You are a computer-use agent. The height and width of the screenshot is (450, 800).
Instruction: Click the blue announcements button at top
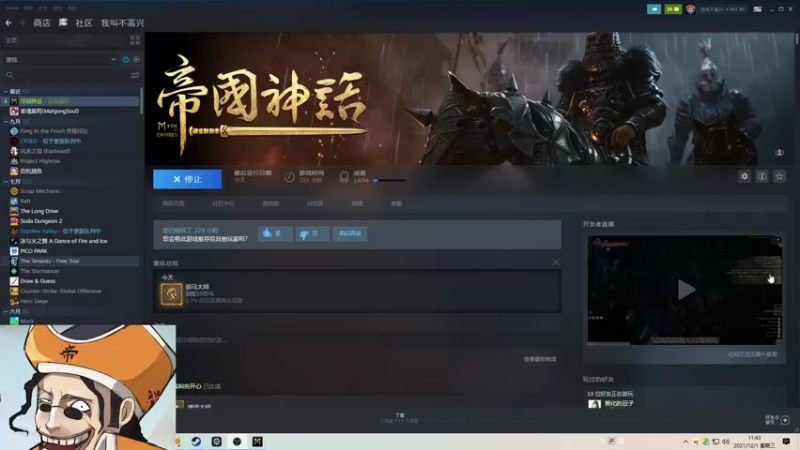pos(654,9)
